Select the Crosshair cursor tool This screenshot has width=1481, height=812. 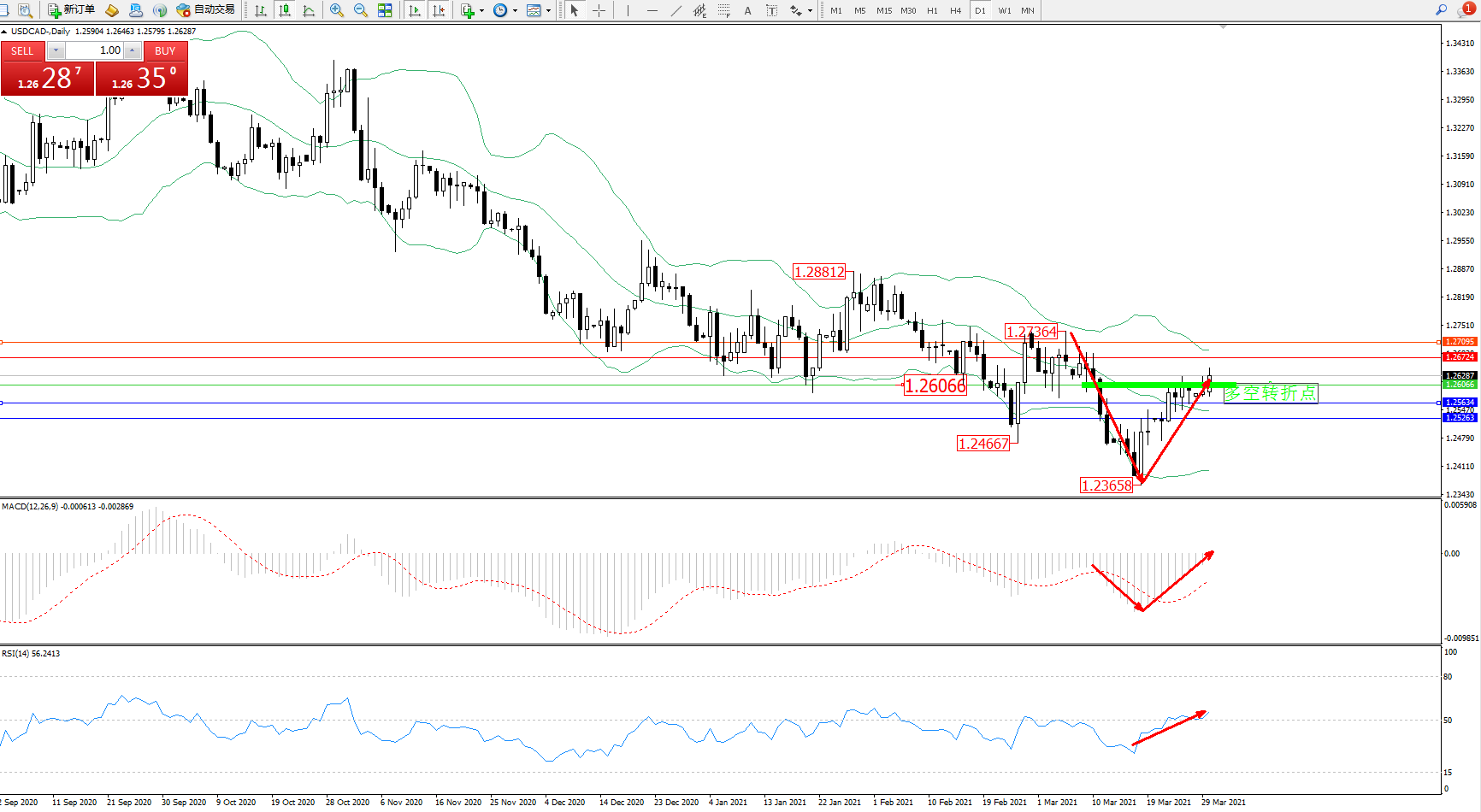pos(599,10)
